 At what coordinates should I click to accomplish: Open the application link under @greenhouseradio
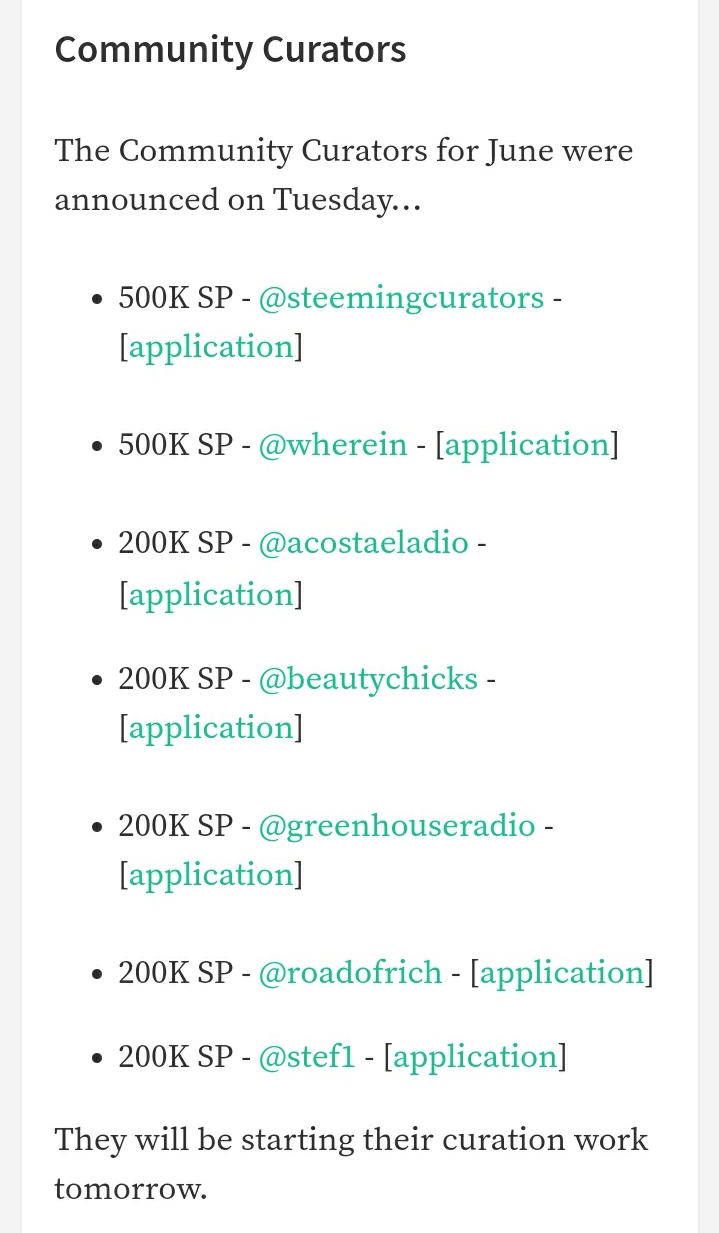(211, 875)
